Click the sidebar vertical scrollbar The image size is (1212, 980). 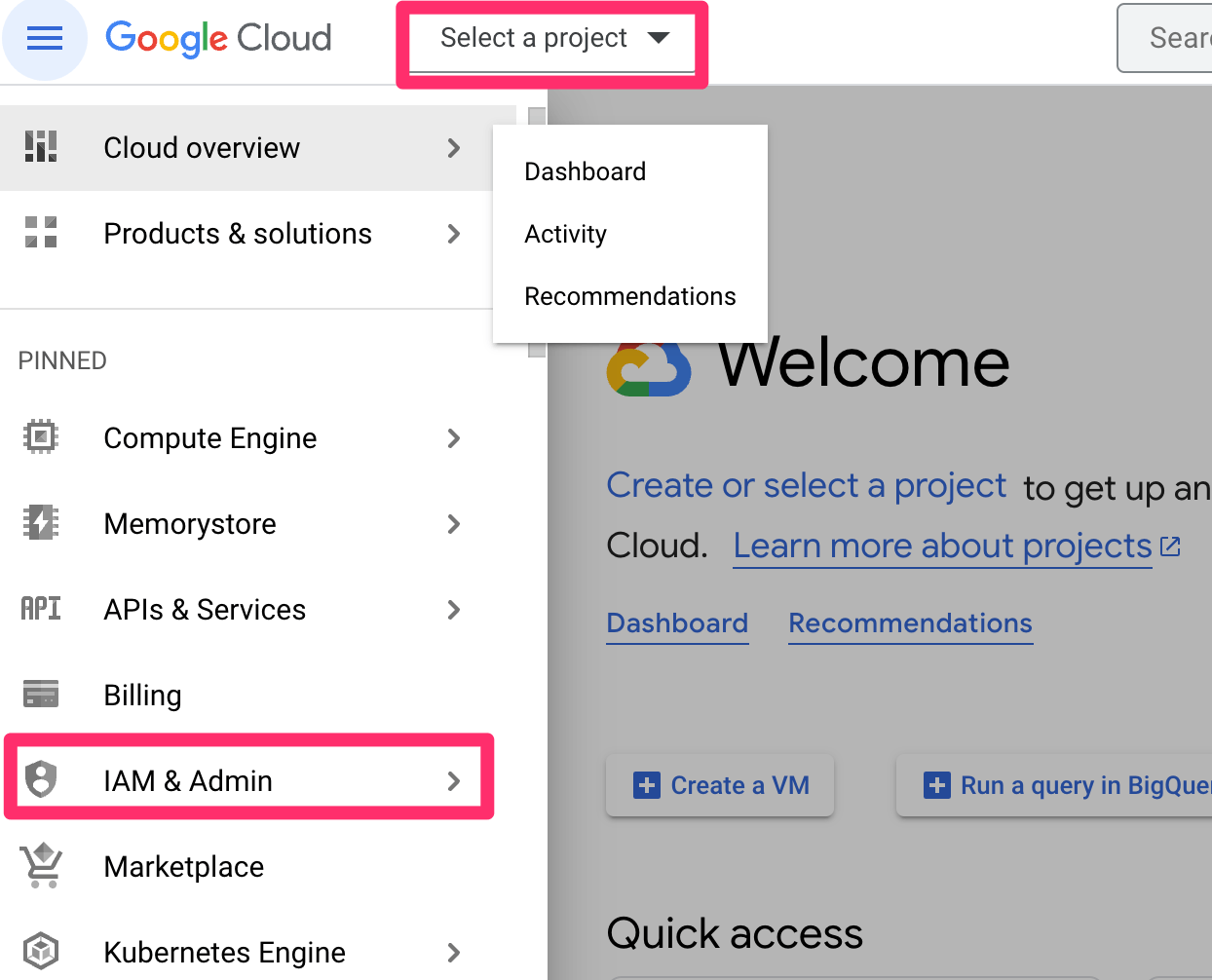click(x=537, y=232)
